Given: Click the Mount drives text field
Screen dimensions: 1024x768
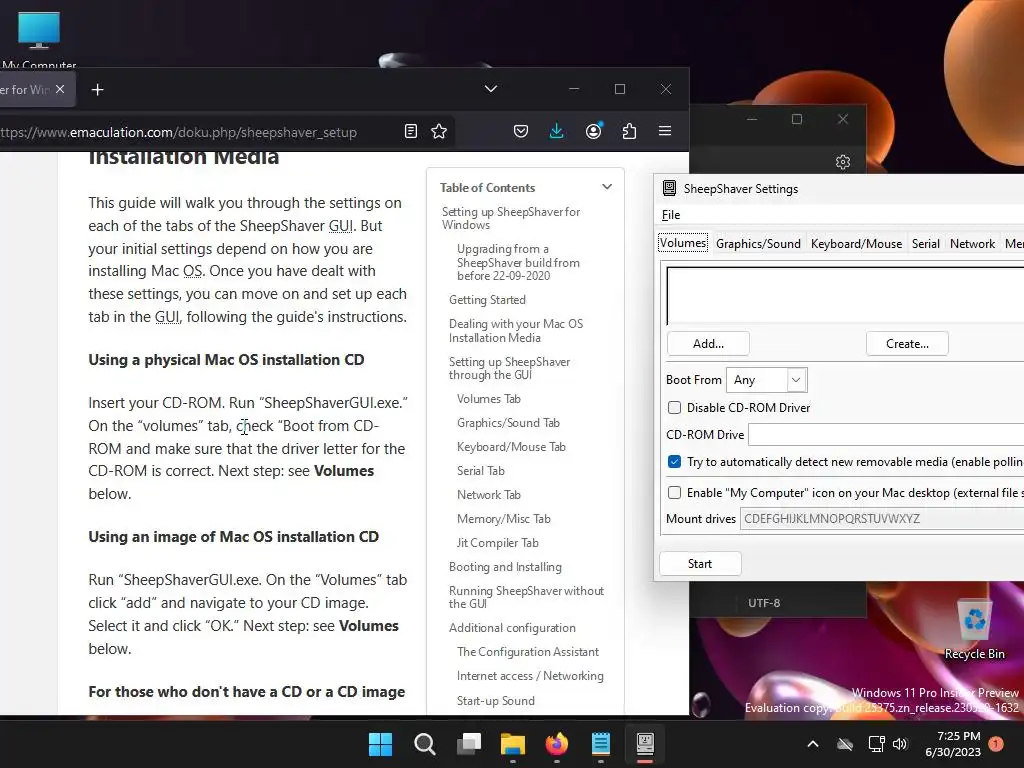Looking at the screenshot, I should [x=882, y=519].
